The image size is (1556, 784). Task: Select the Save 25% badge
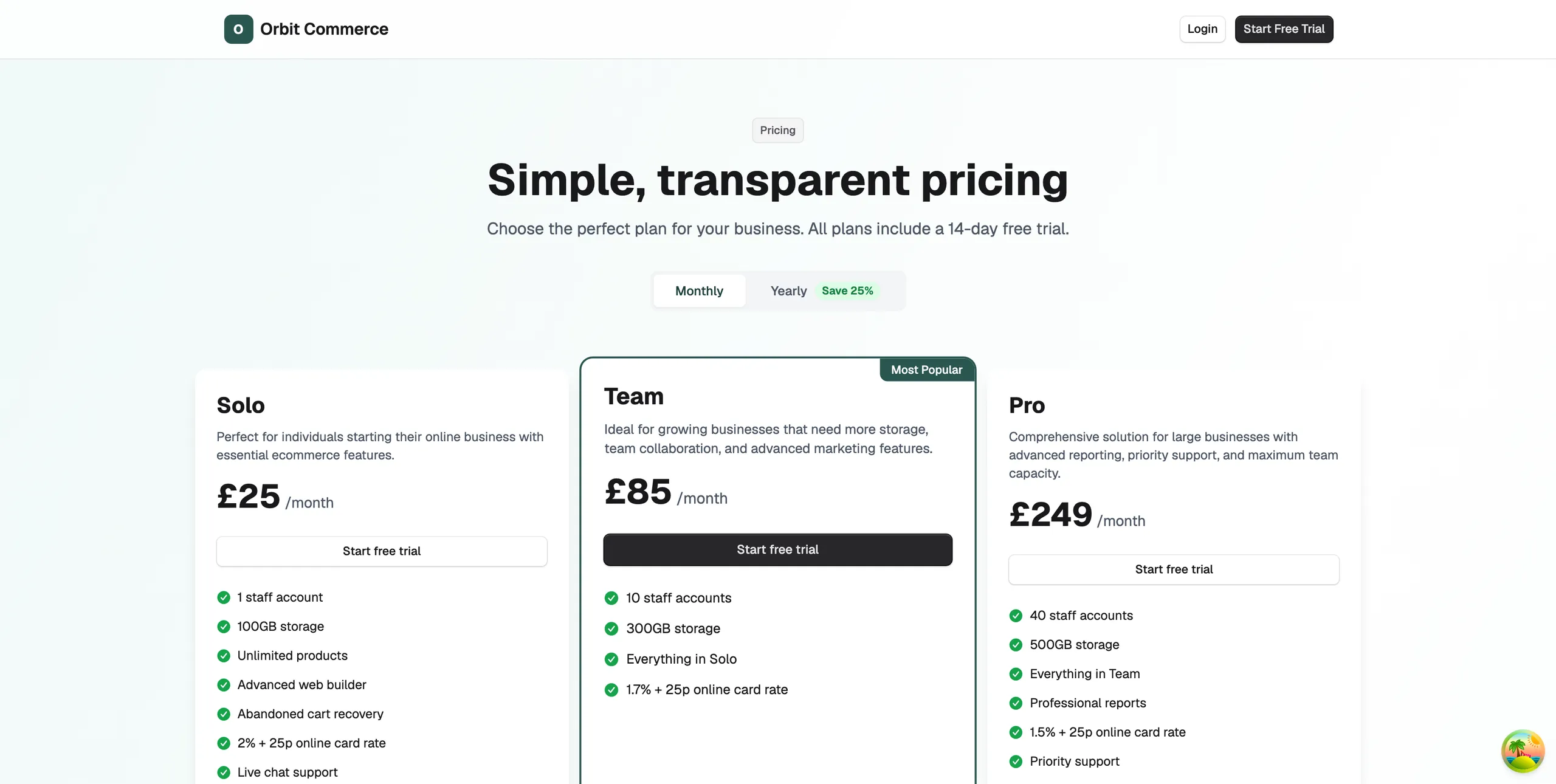(x=847, y=291)
